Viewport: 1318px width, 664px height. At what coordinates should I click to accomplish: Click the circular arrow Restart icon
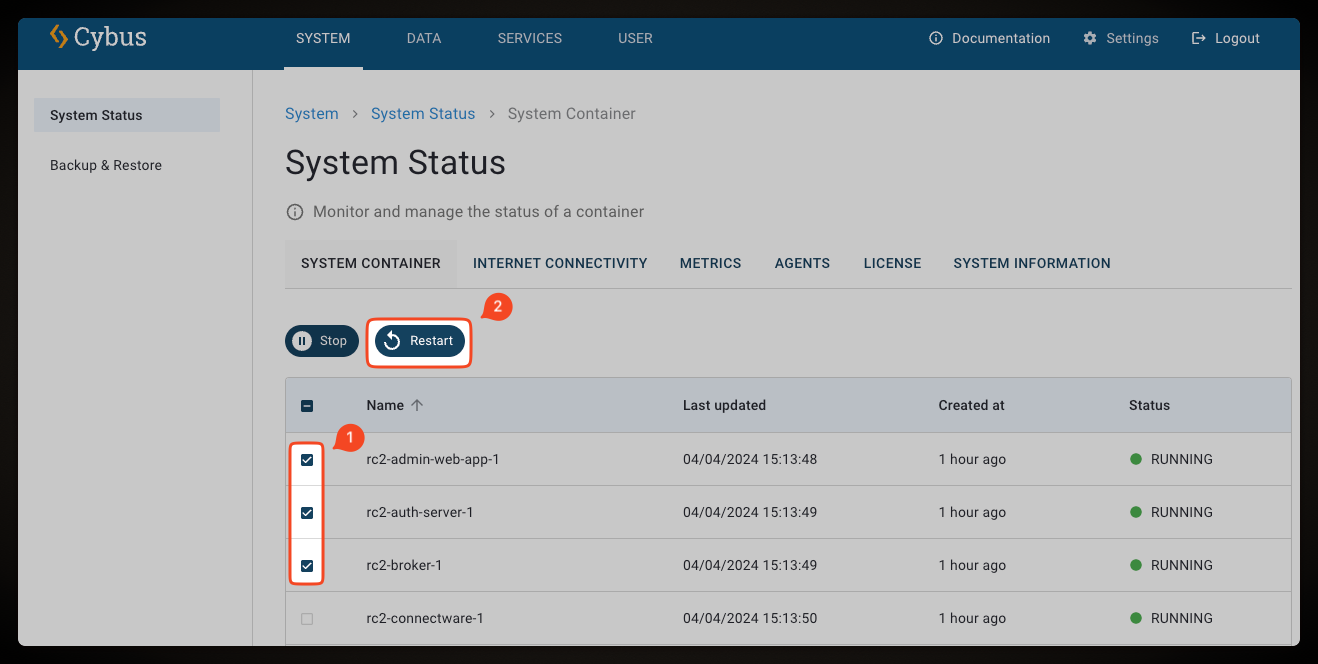(x=392, y=341)
